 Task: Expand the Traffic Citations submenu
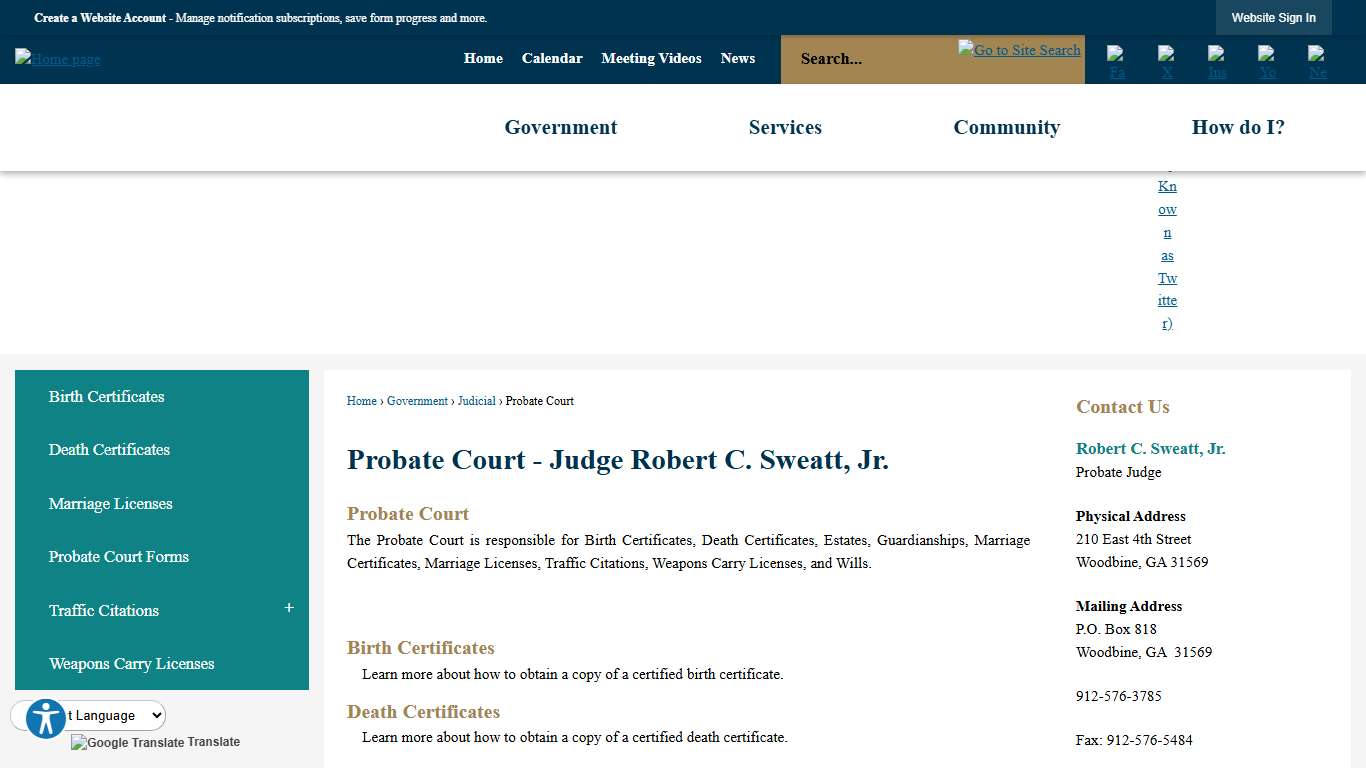(x=288, y=607)
